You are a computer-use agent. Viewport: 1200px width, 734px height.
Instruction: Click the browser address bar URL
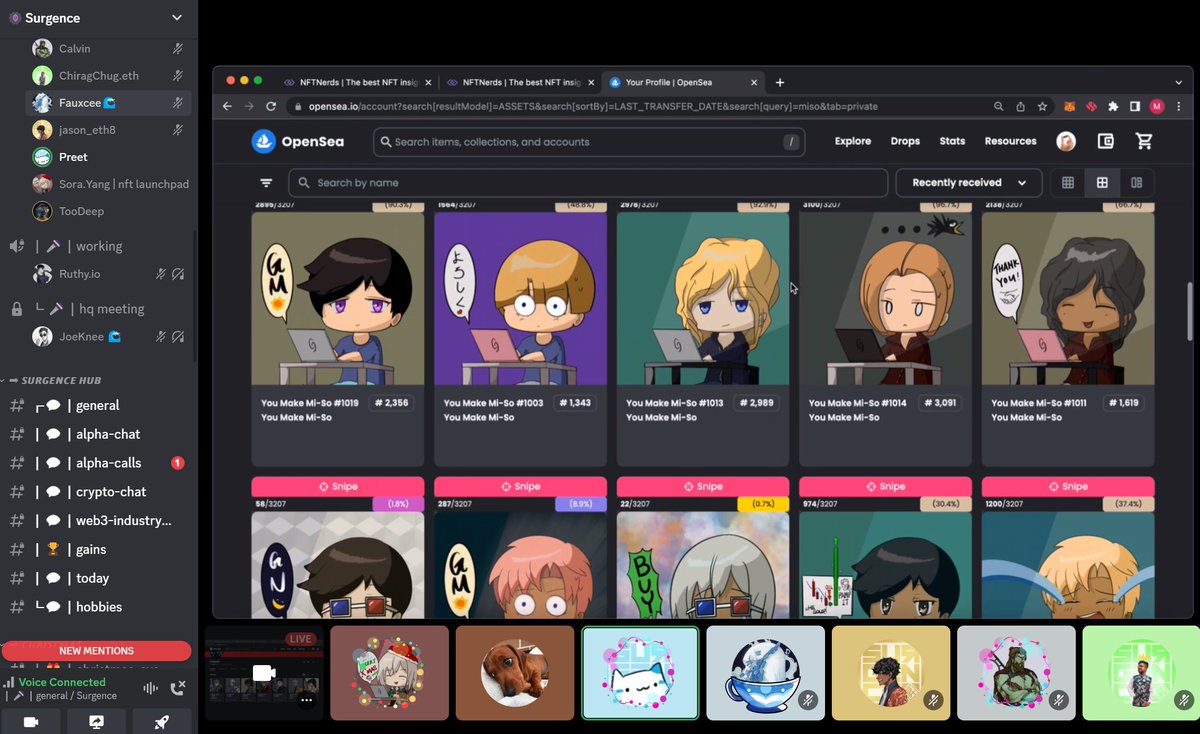tap(591, 106)
